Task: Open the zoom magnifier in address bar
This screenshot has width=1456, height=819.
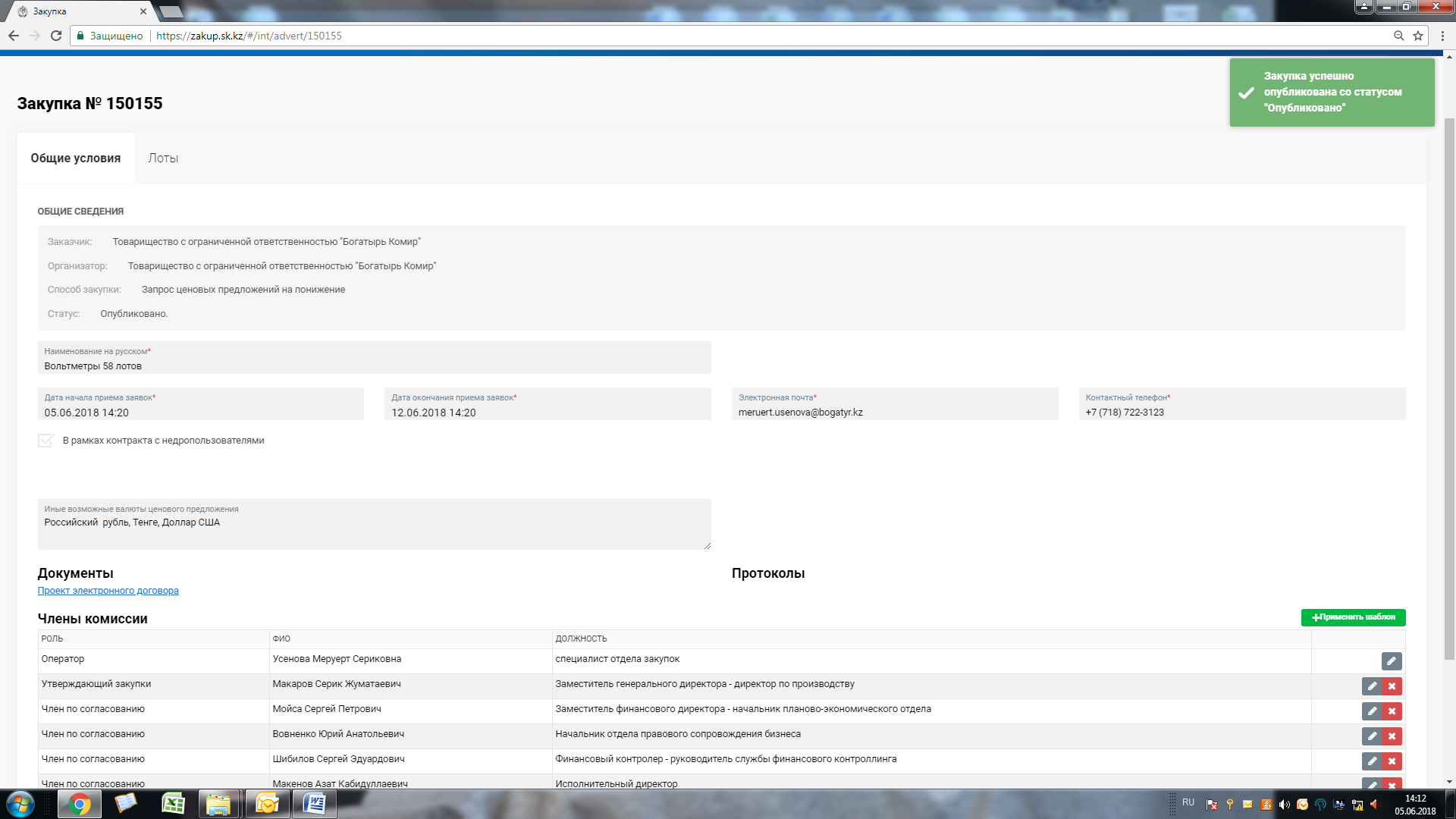Action: pyautogui.click(x=1399, y=36)
